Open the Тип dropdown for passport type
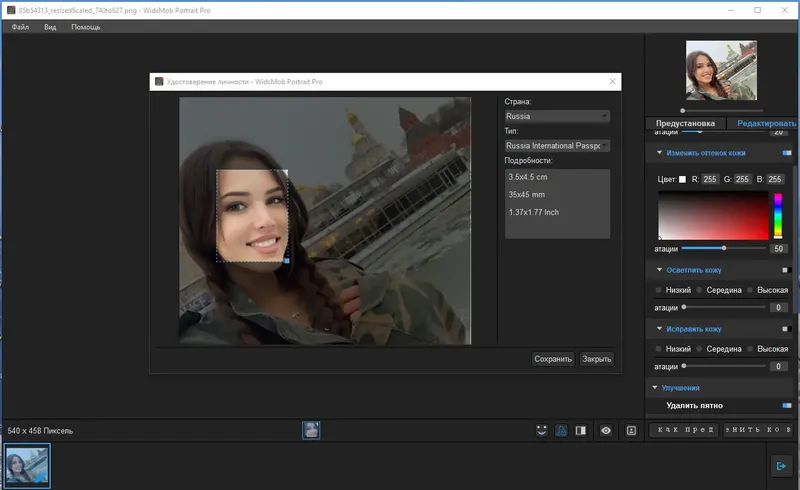 click(x=557, y=145)
